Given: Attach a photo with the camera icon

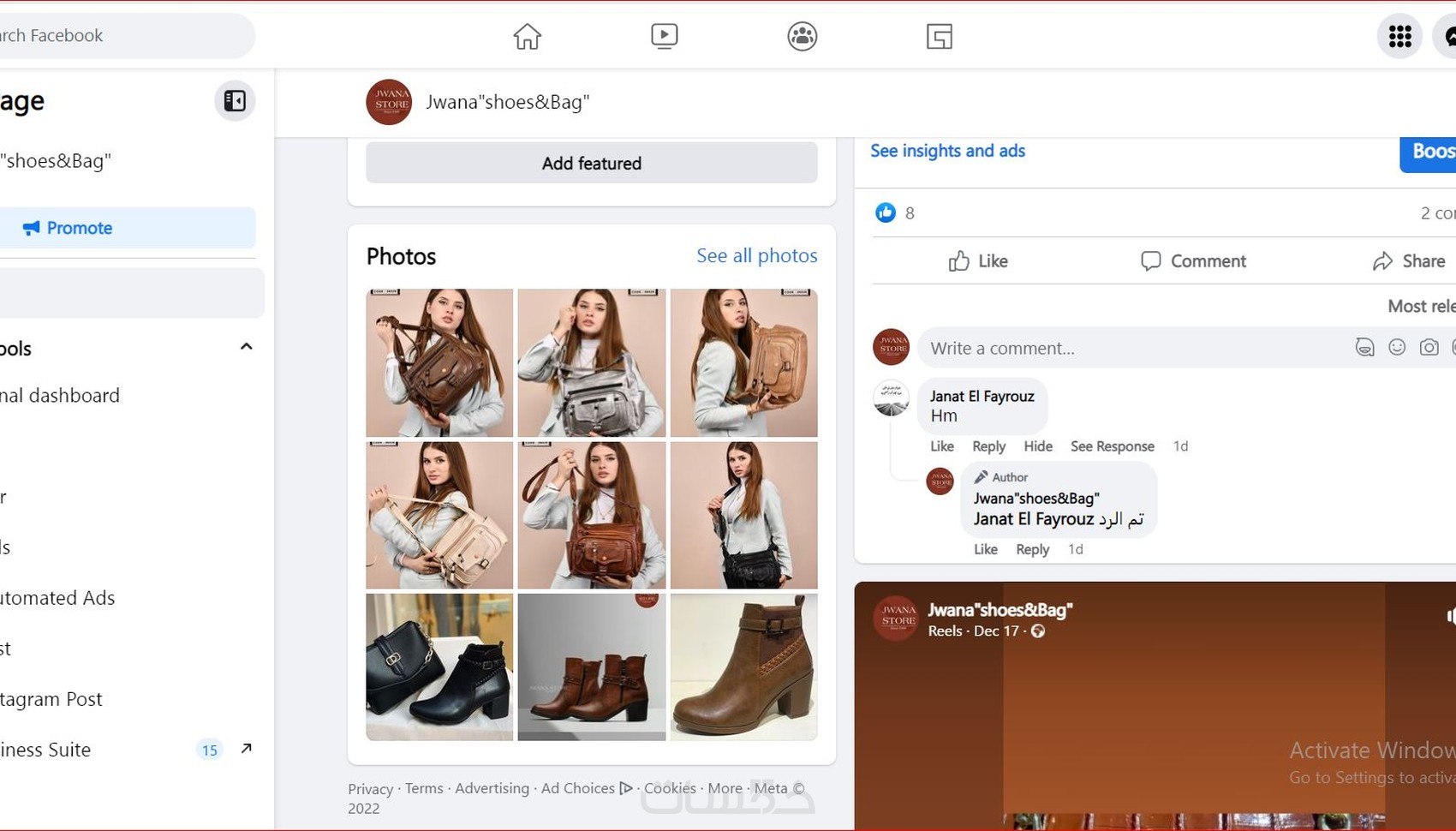Looking at the screenshot, I should point(1429,347).
